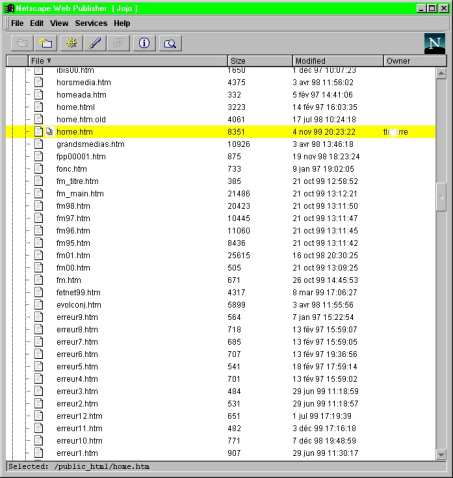This screenshot has height=478, width=453.
Task: Select the file erreur5.htm
Action: pos(77,366)
